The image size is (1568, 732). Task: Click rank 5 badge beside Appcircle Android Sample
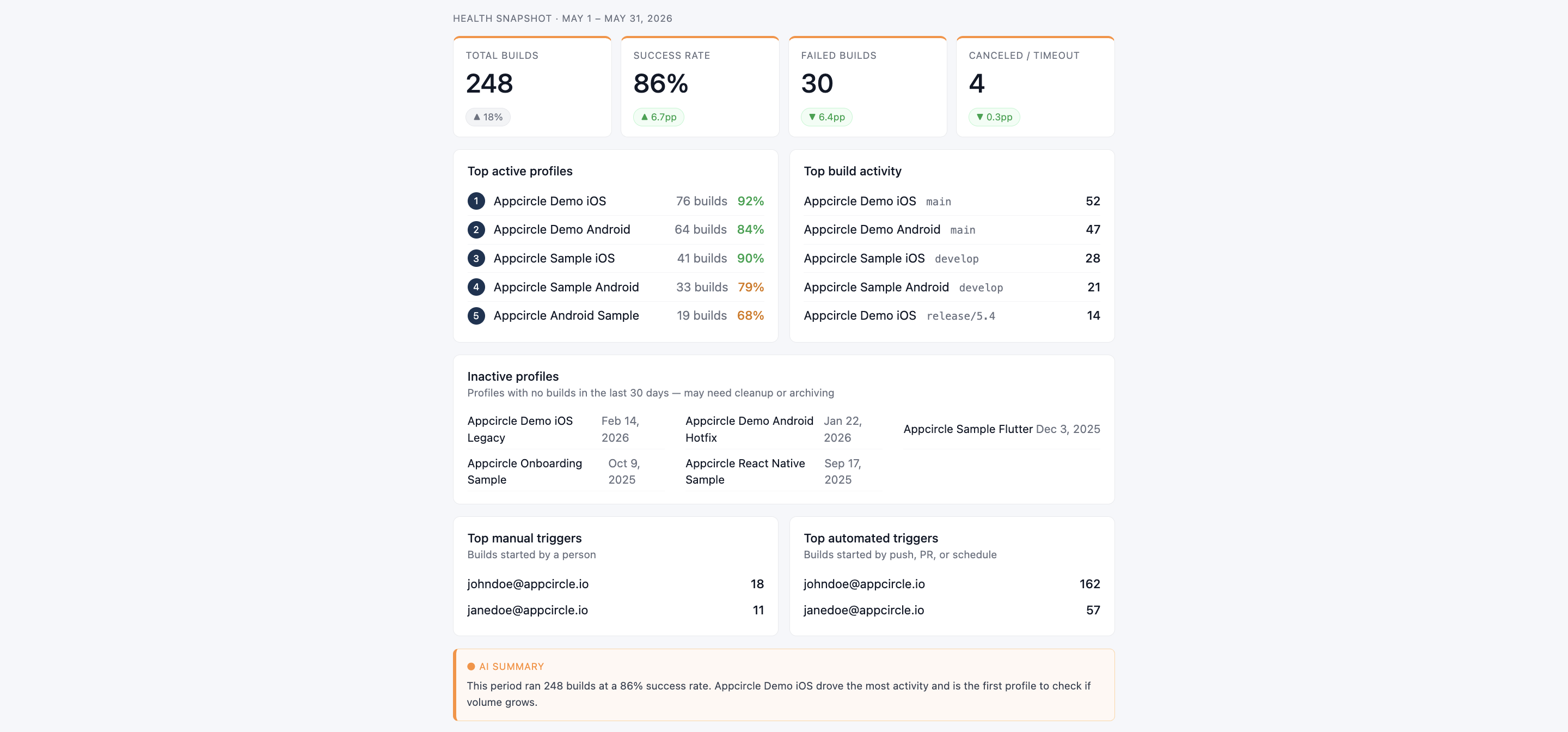476,315
